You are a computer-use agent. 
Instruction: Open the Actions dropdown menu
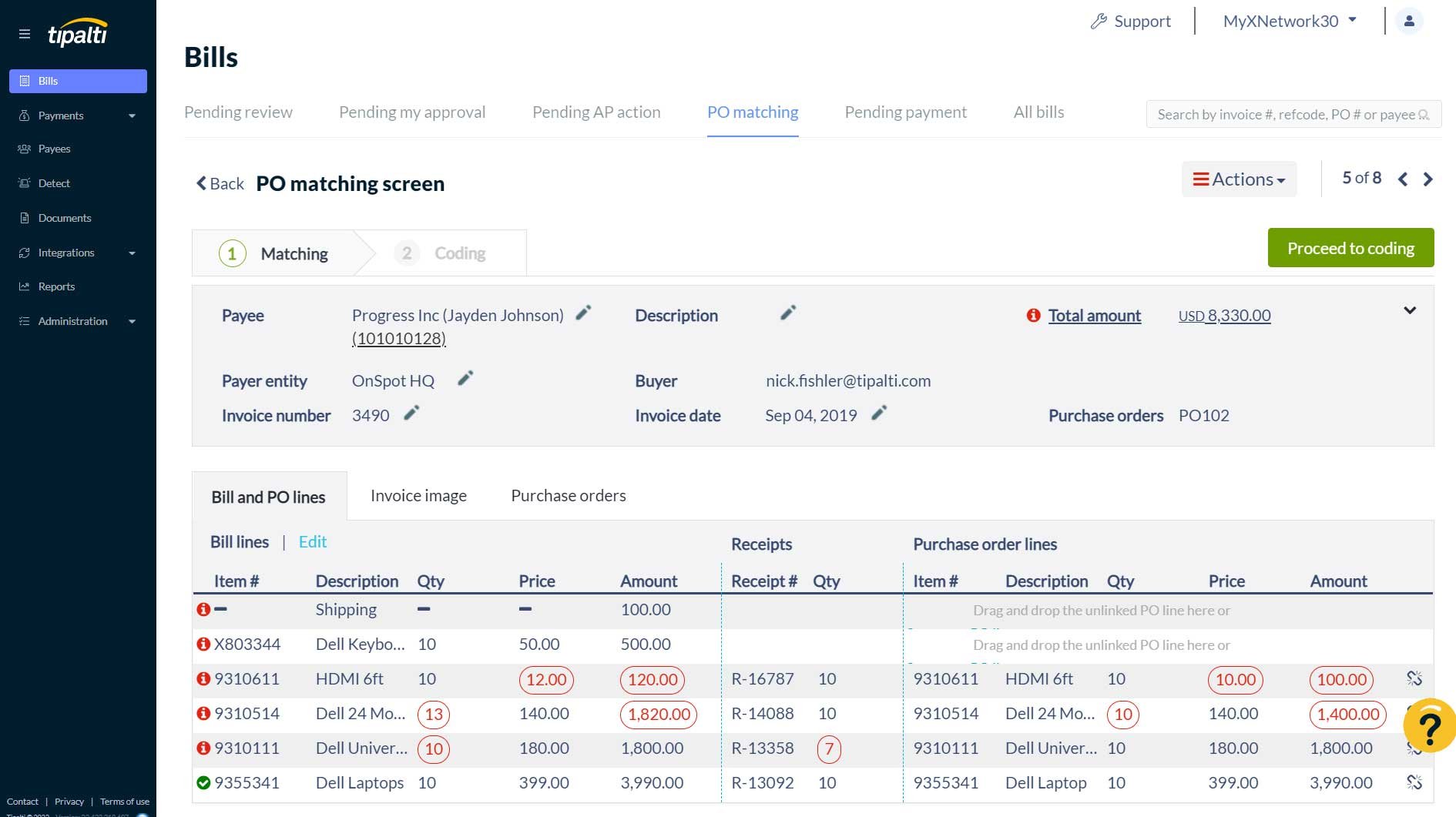(x=1239, y=179)
